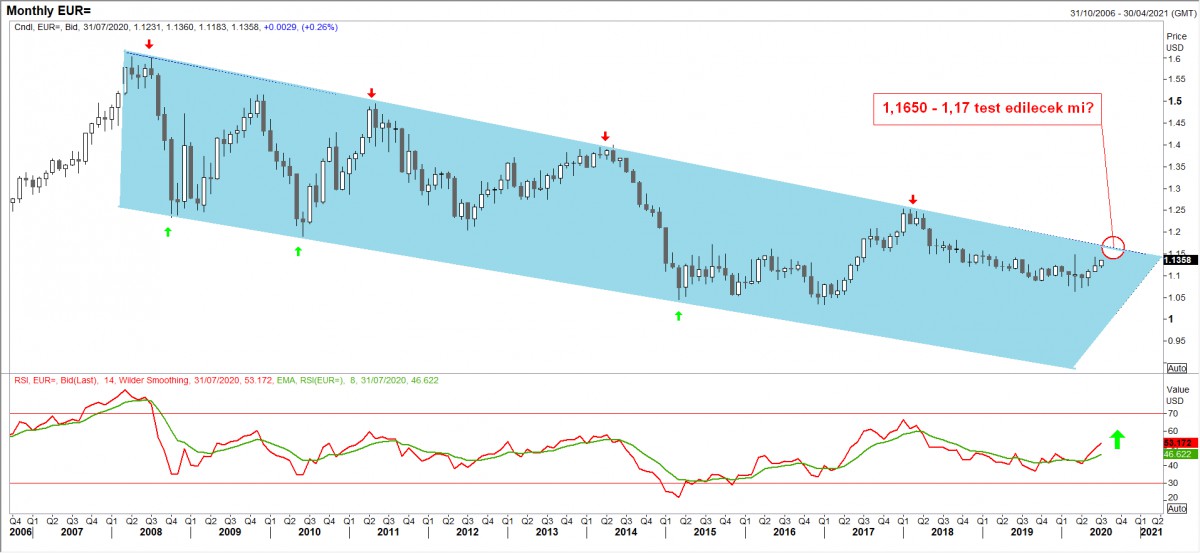Click the Auto button on the price axis
The height and width of the screenshot is (553, 1200).
click(x=1178, y=367)
